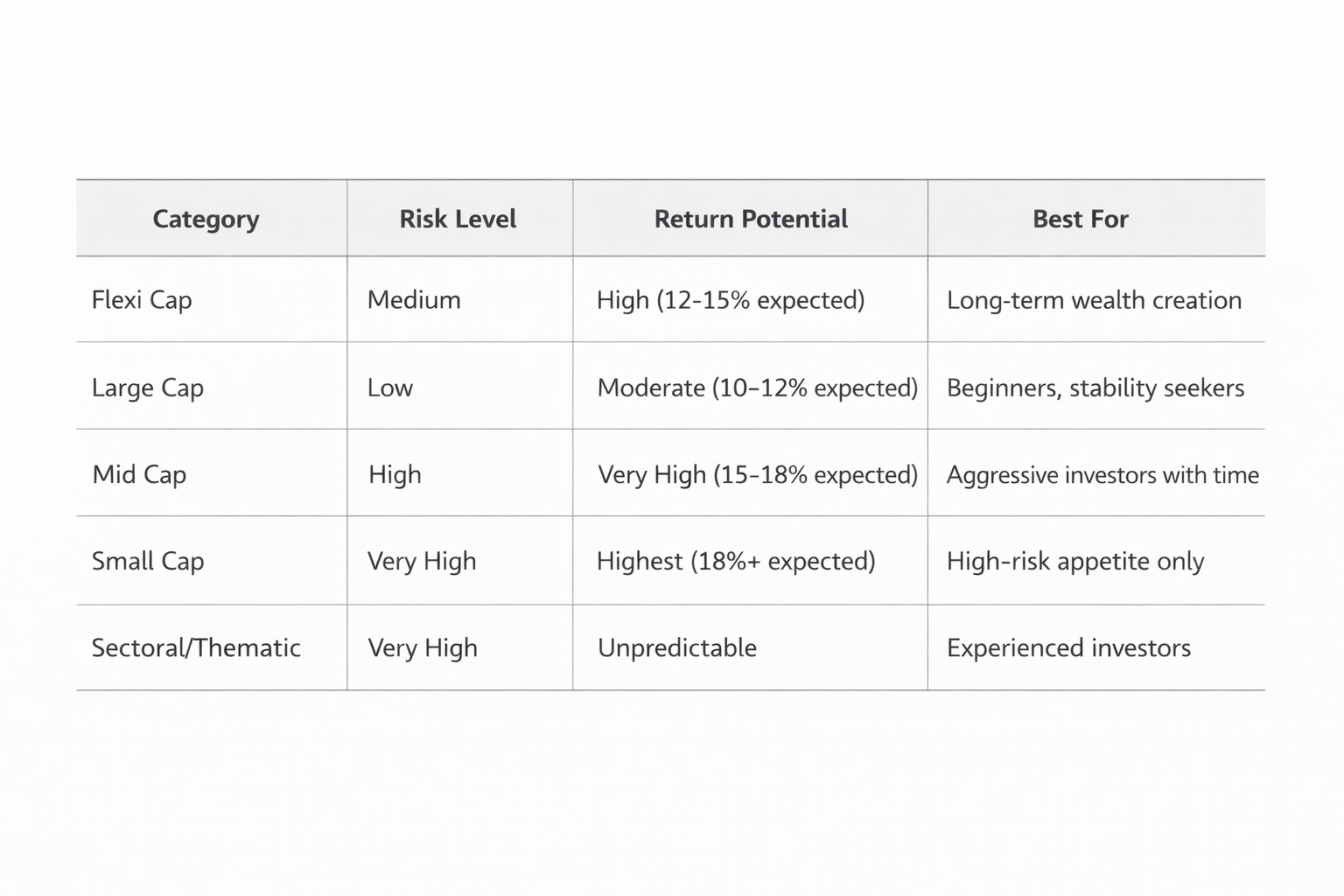
Task: Select the Sectoral/Thematic category cell
Action: [196, 647]
